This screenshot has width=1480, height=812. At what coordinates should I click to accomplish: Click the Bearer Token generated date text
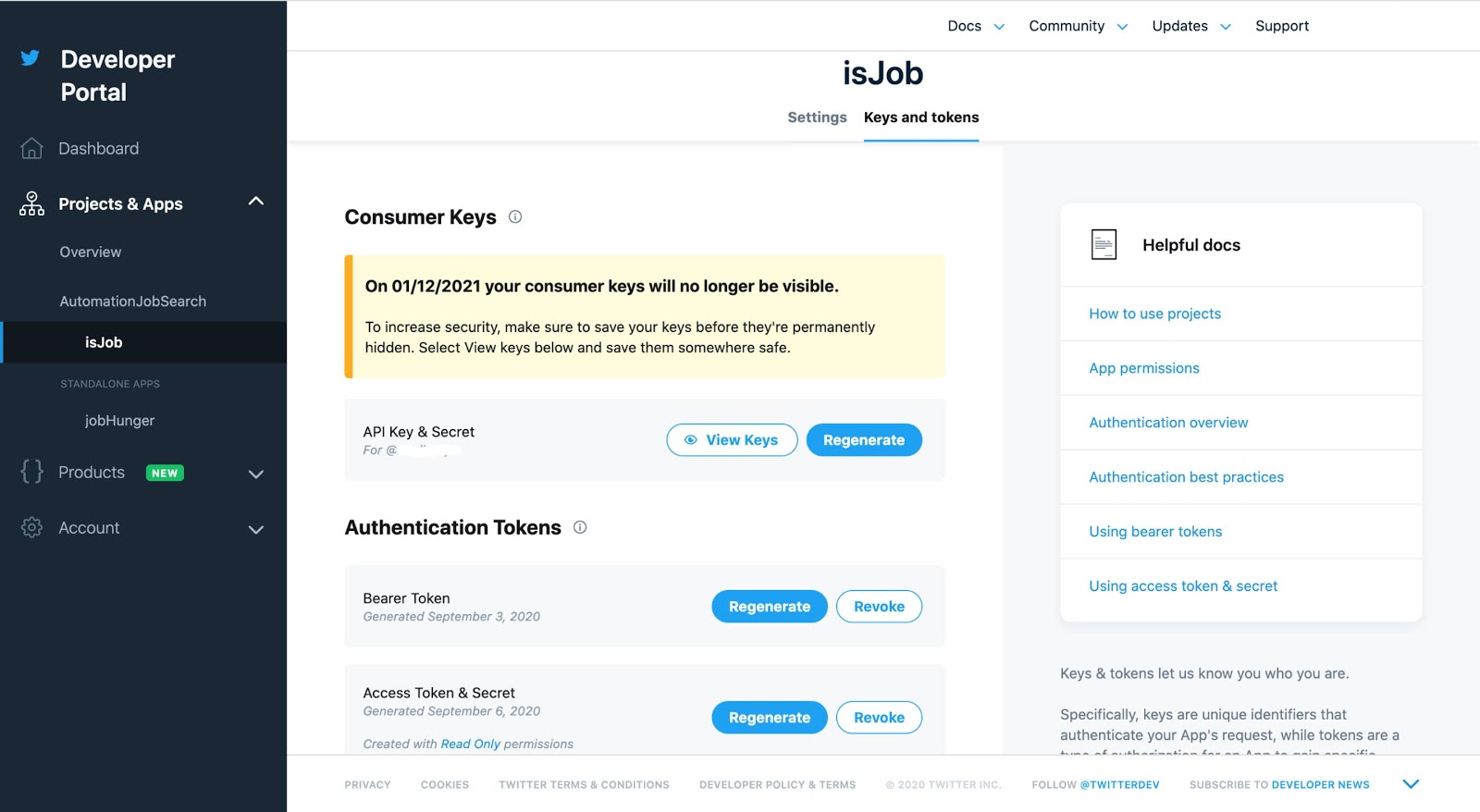pyautogui.click(x=451, y=617)
